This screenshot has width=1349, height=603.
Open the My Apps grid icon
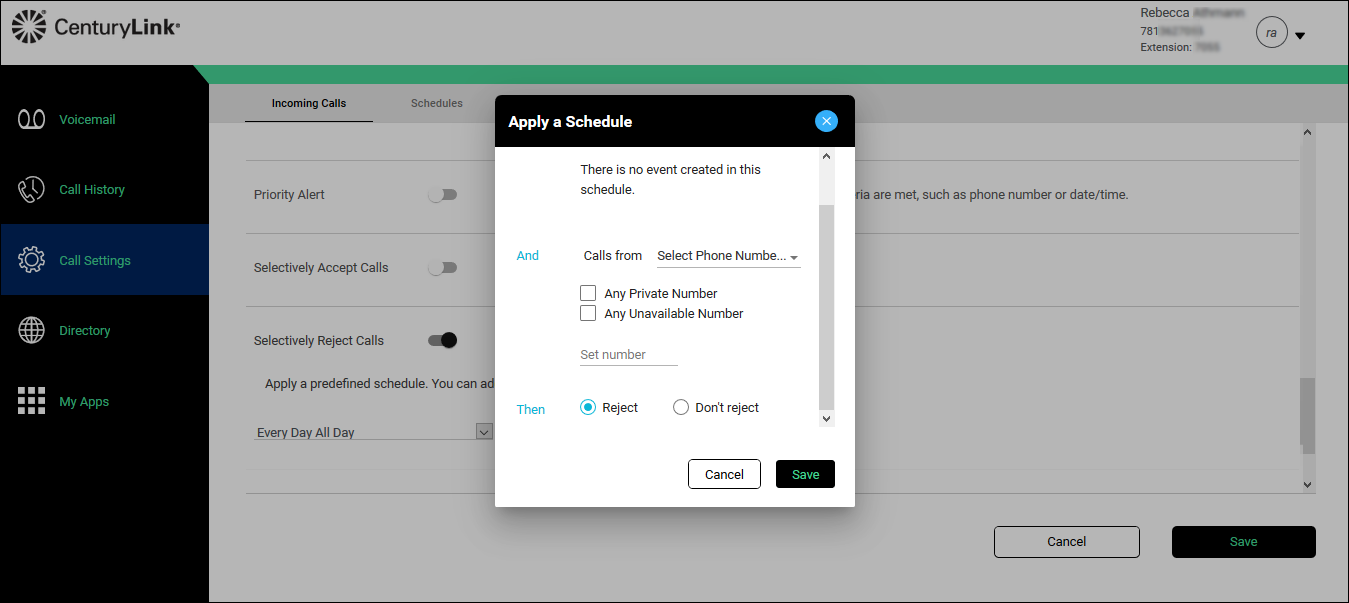coord(32,401)
